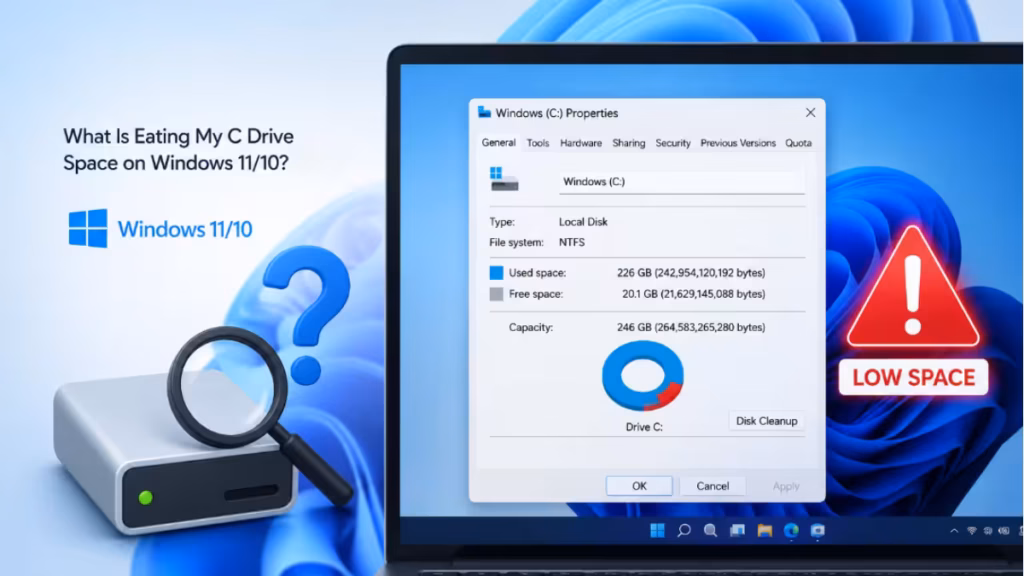1024x576 pixels.
Task: Click the outlined Search magnifier on the taskbar
Action: pos(684,530)
